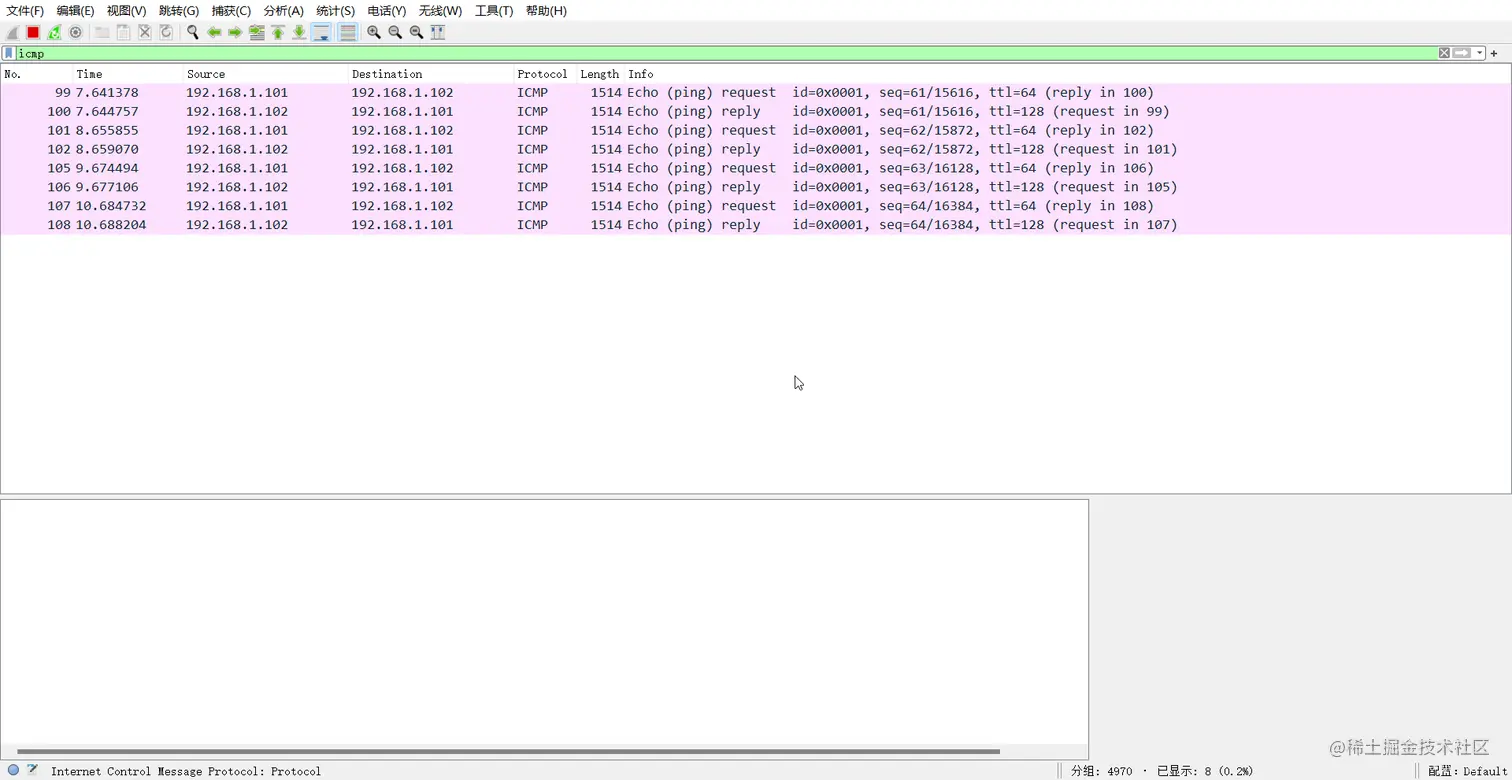1512x780 pixels.
Task: Click the close capture file icon
Action: [x=145, y=32]
